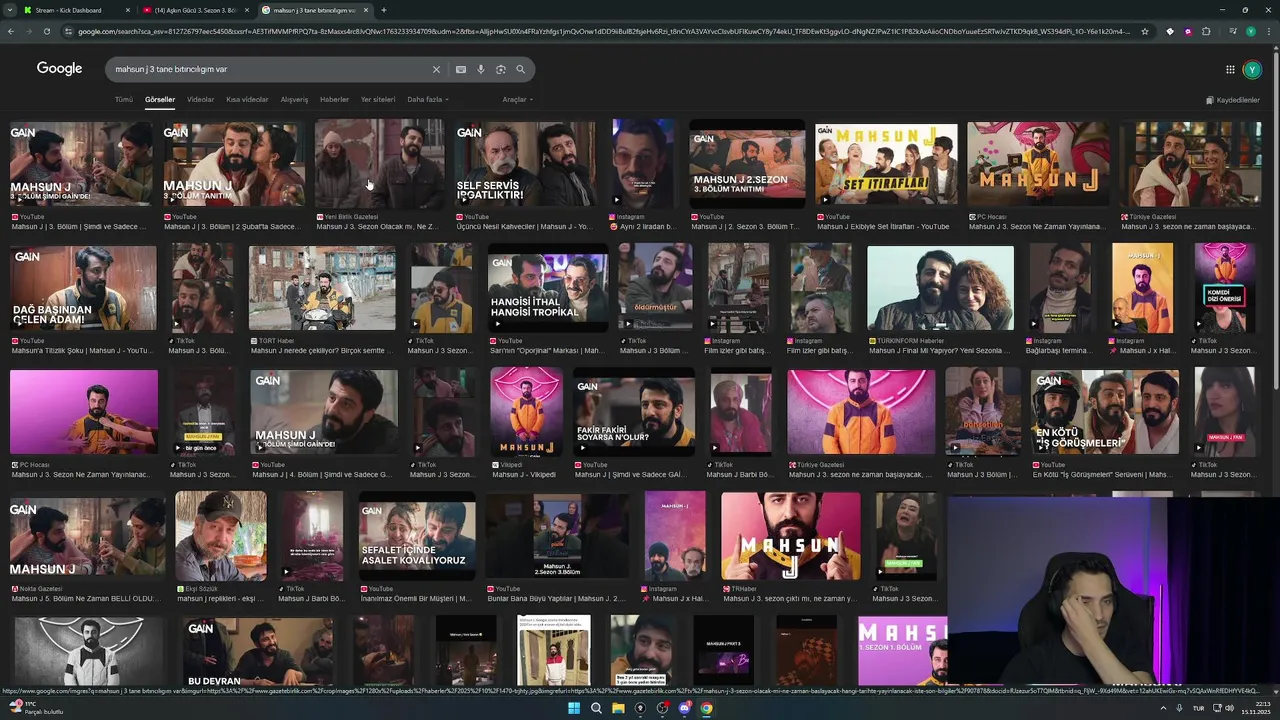Open the SEFALET İÇİNDE ASALET KOVALIYORUZ thumbnail

click(x=417, y=536)
